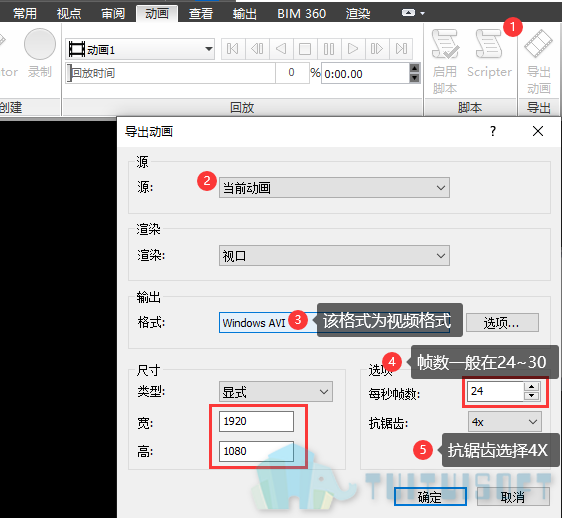This screenshot has height=518, width=562.
Task: Stop animation playback
Action: point(305,49)
